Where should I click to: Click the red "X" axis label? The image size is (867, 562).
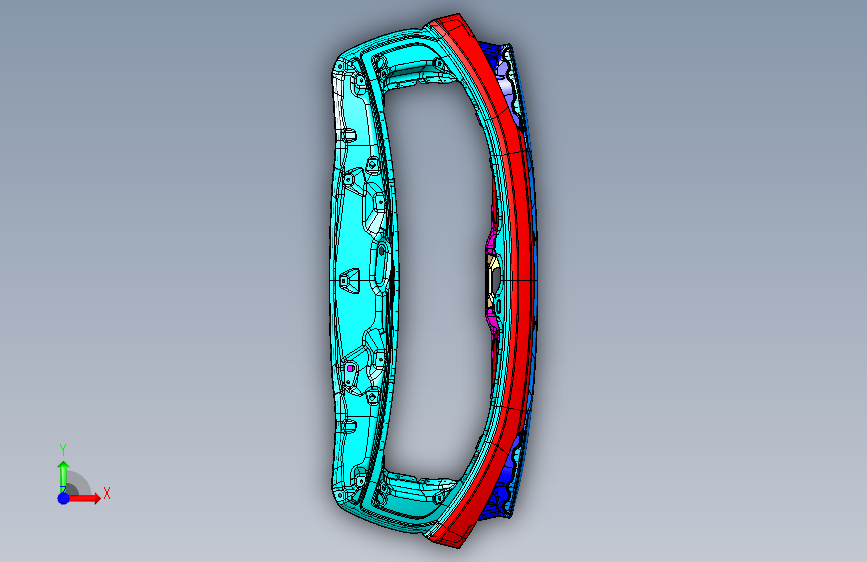107,493
